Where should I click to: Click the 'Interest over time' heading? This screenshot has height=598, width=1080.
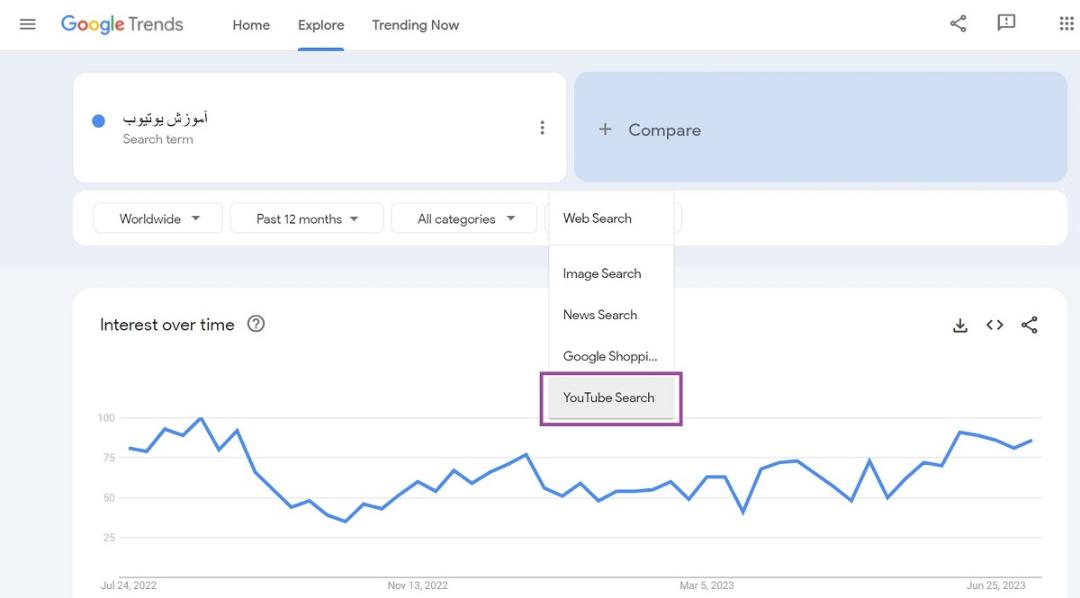tap(167, 324)
